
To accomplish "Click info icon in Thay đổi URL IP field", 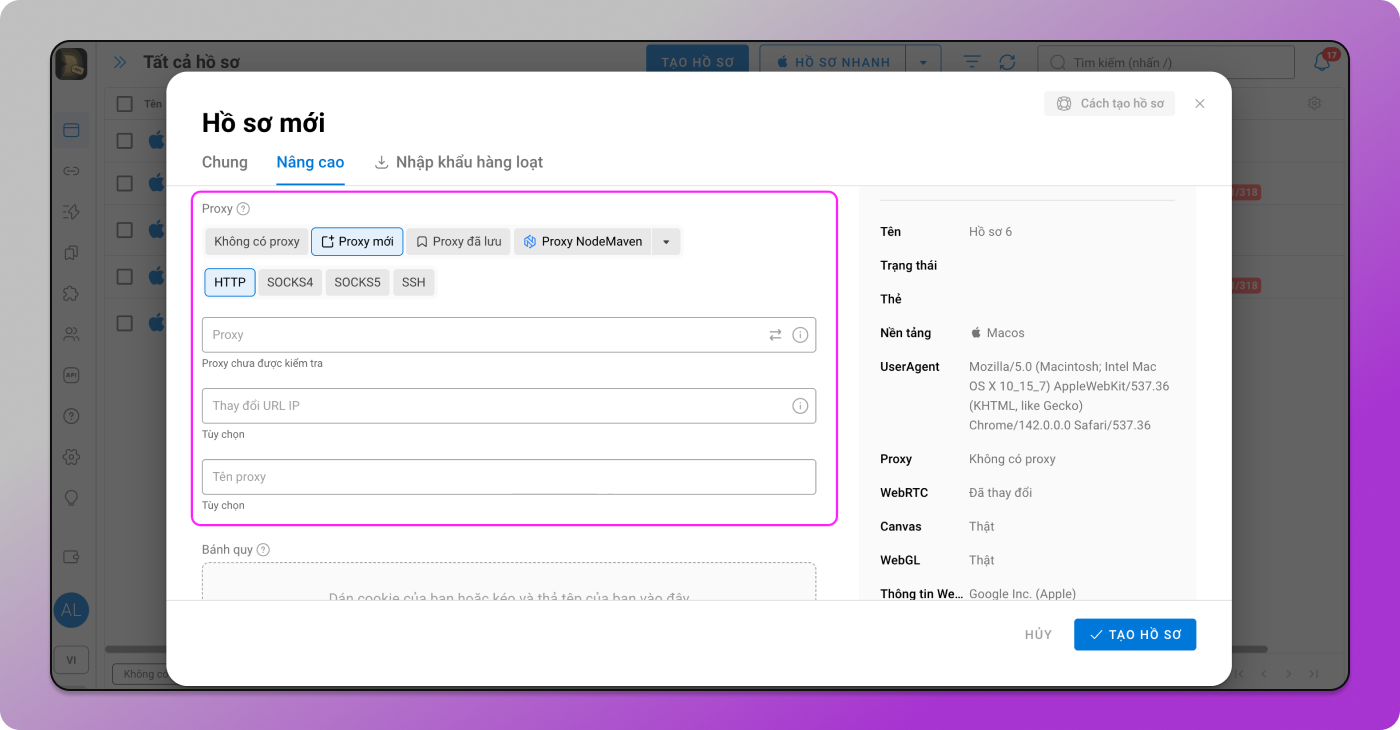I will (x=800, y=406).
